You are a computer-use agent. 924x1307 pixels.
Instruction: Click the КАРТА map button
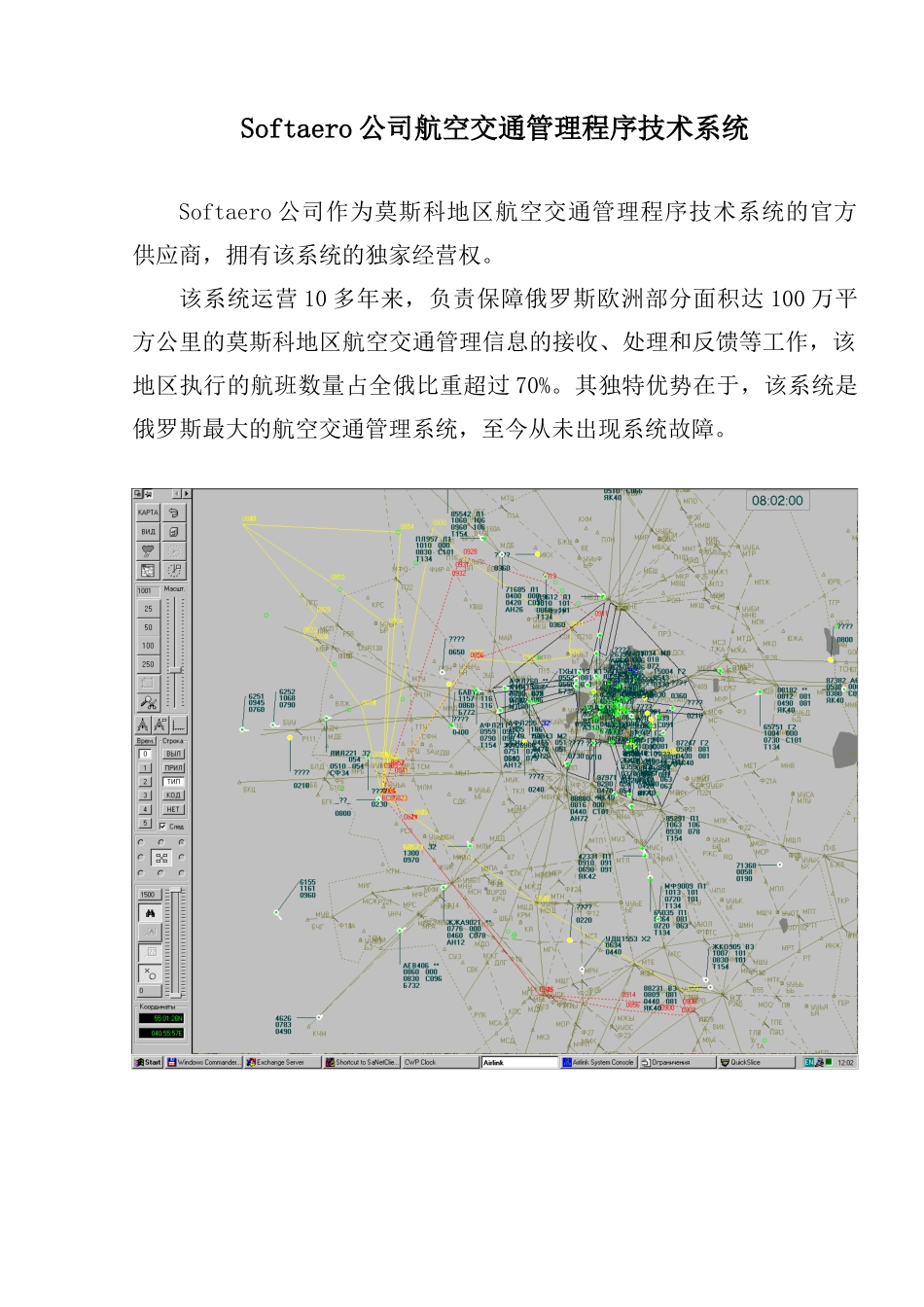(x=148, y=512)
